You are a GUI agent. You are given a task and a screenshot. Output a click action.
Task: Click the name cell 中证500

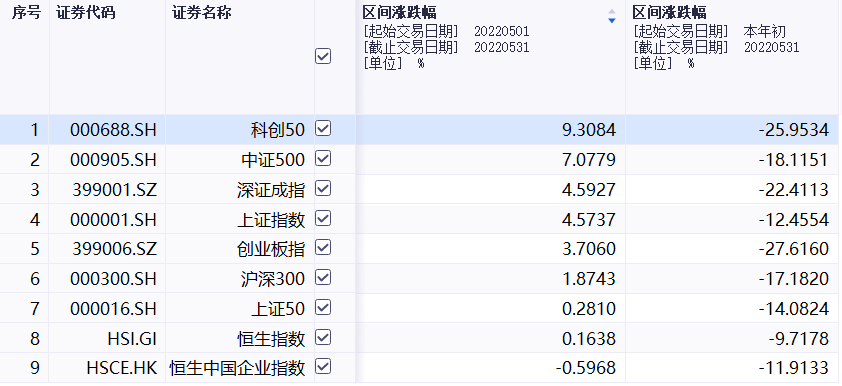point(273,159)
